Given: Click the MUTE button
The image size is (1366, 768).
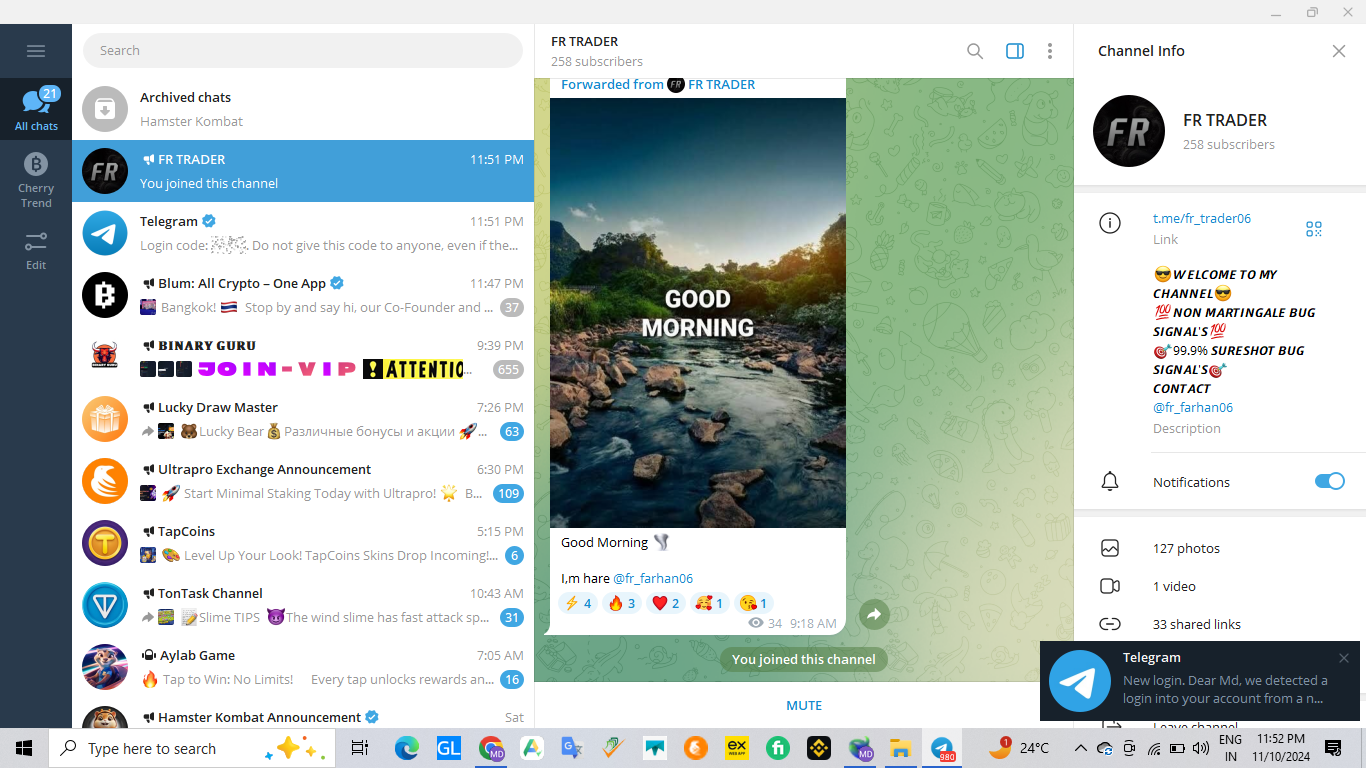Looking at the screenshot, I should click(804, 705).
